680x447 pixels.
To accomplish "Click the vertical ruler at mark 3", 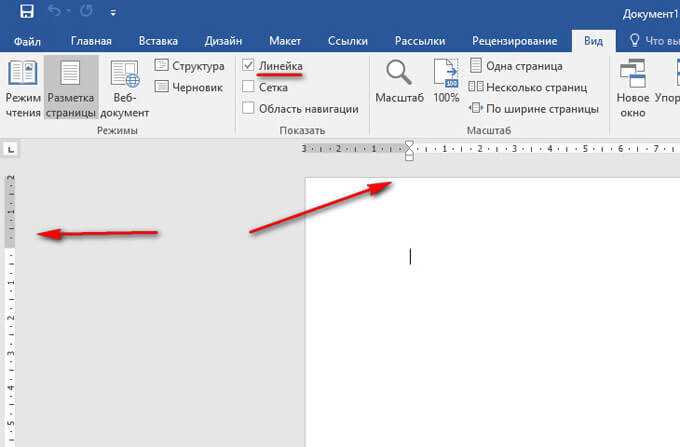I will coord(10,353).
